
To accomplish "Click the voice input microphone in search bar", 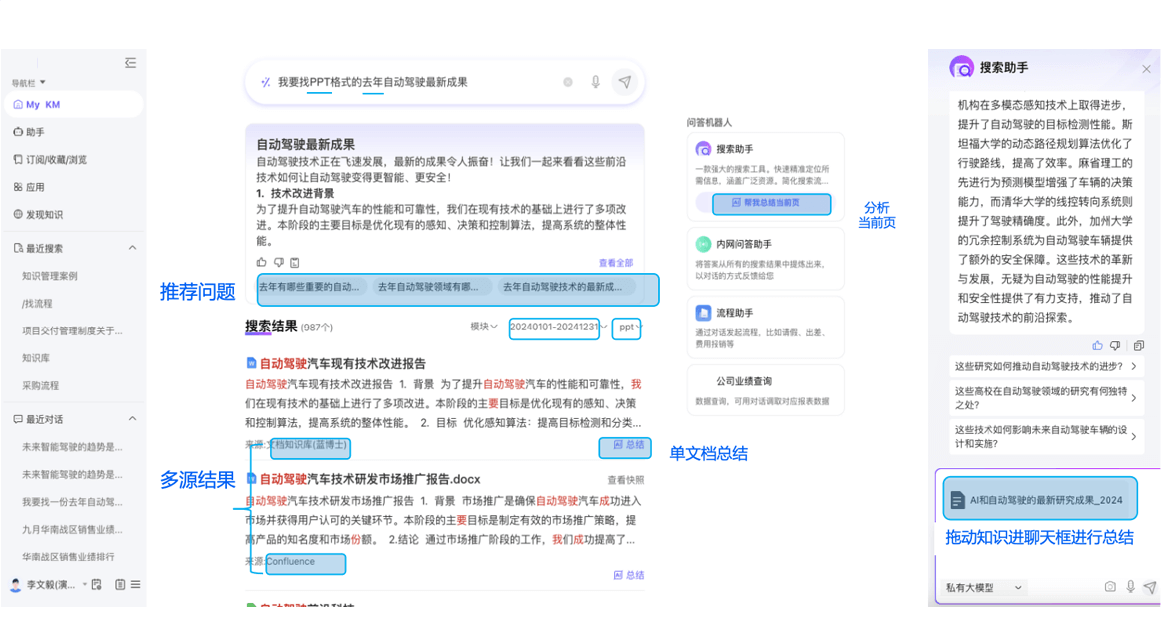I will coord(595,82).
